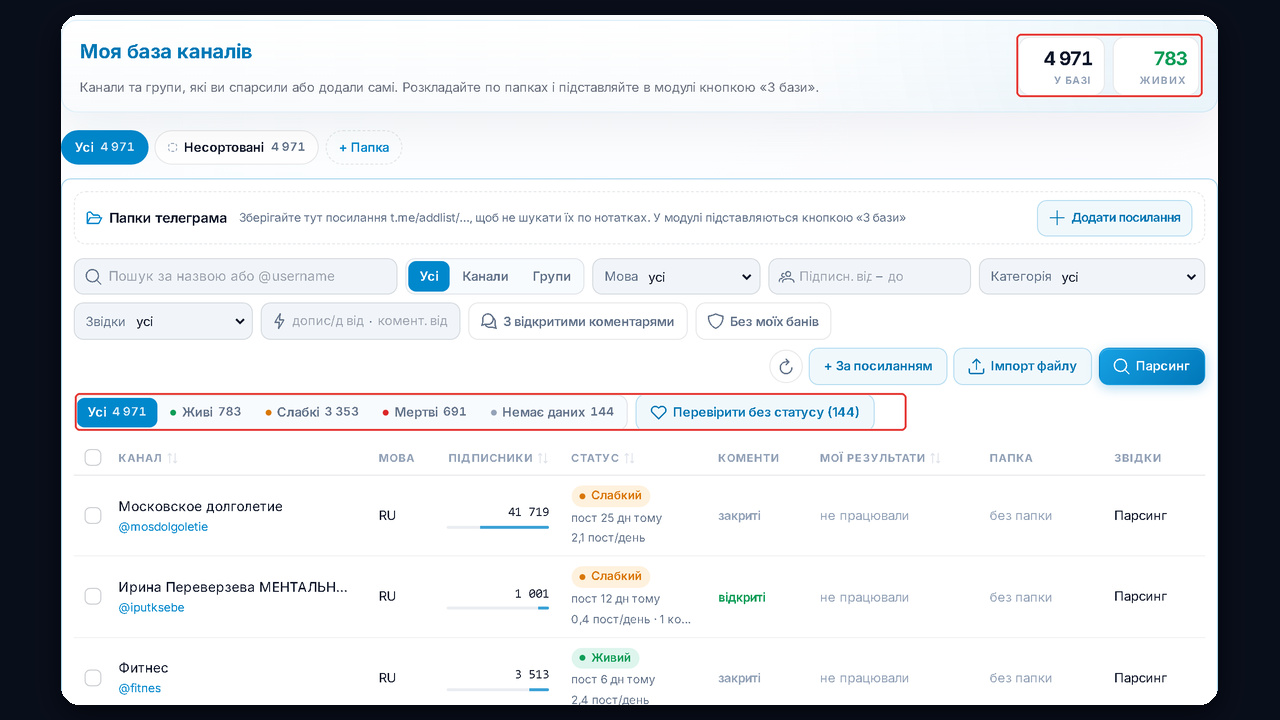Click the search by name or @username field
This screenshot has height=720, width=1280.
click(236, 277)
